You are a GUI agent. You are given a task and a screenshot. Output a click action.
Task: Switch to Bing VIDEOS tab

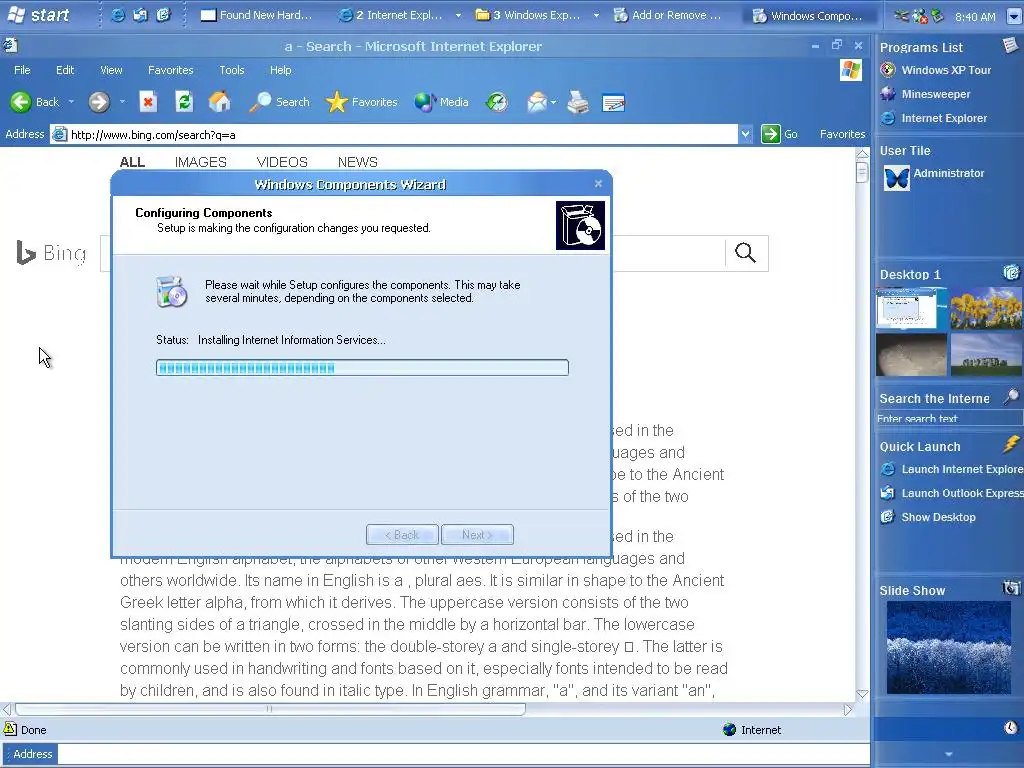tap(281, 162)
